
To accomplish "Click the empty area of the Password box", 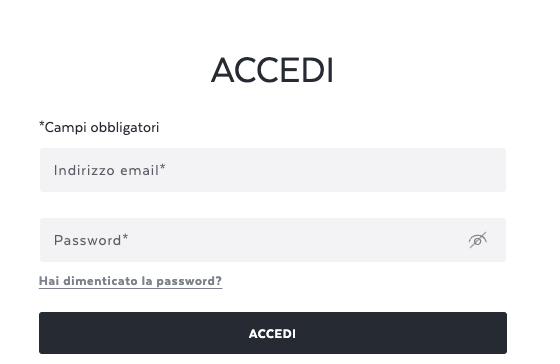I will [296, 240].
